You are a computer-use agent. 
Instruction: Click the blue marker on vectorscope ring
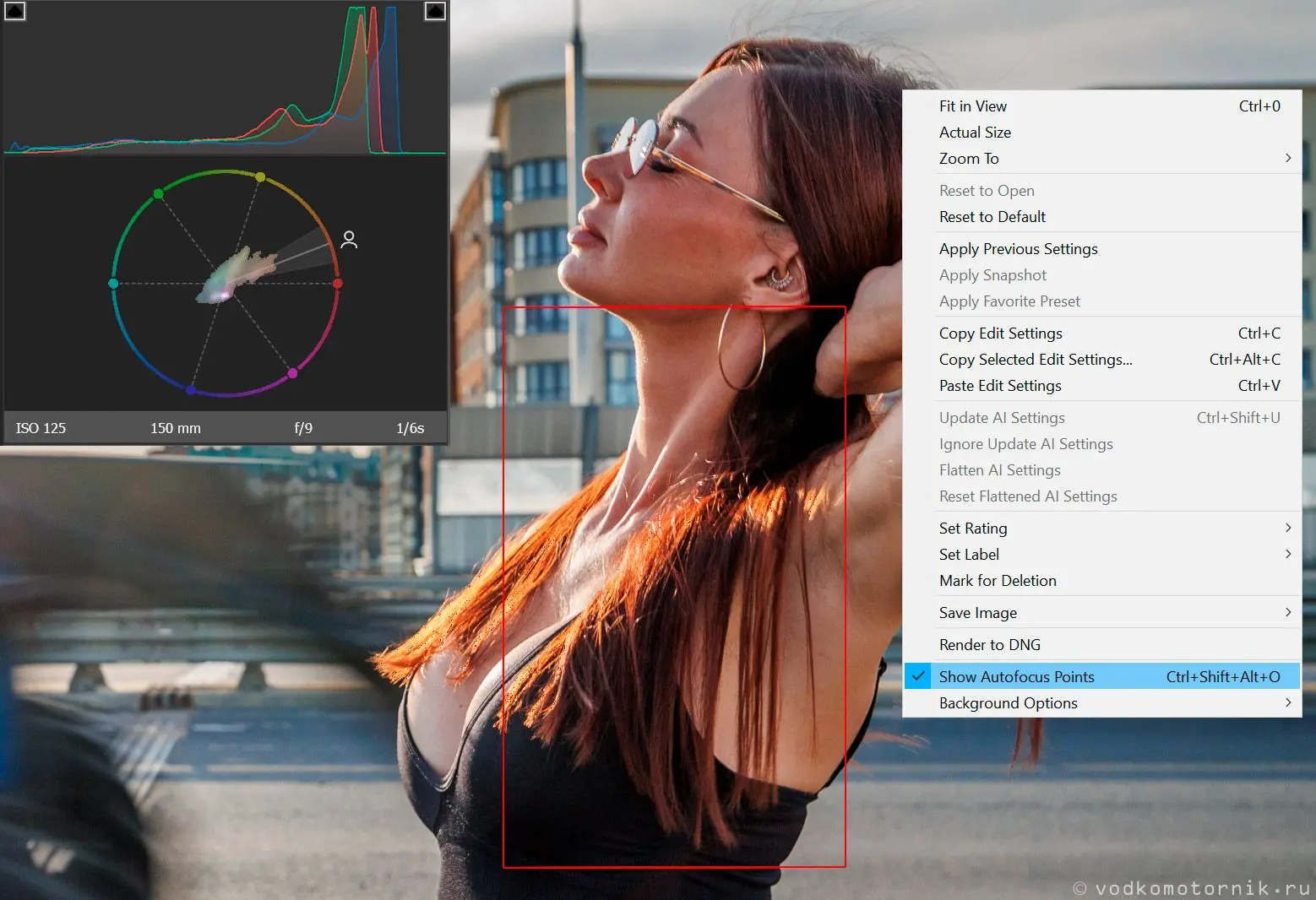pos(191,390)
